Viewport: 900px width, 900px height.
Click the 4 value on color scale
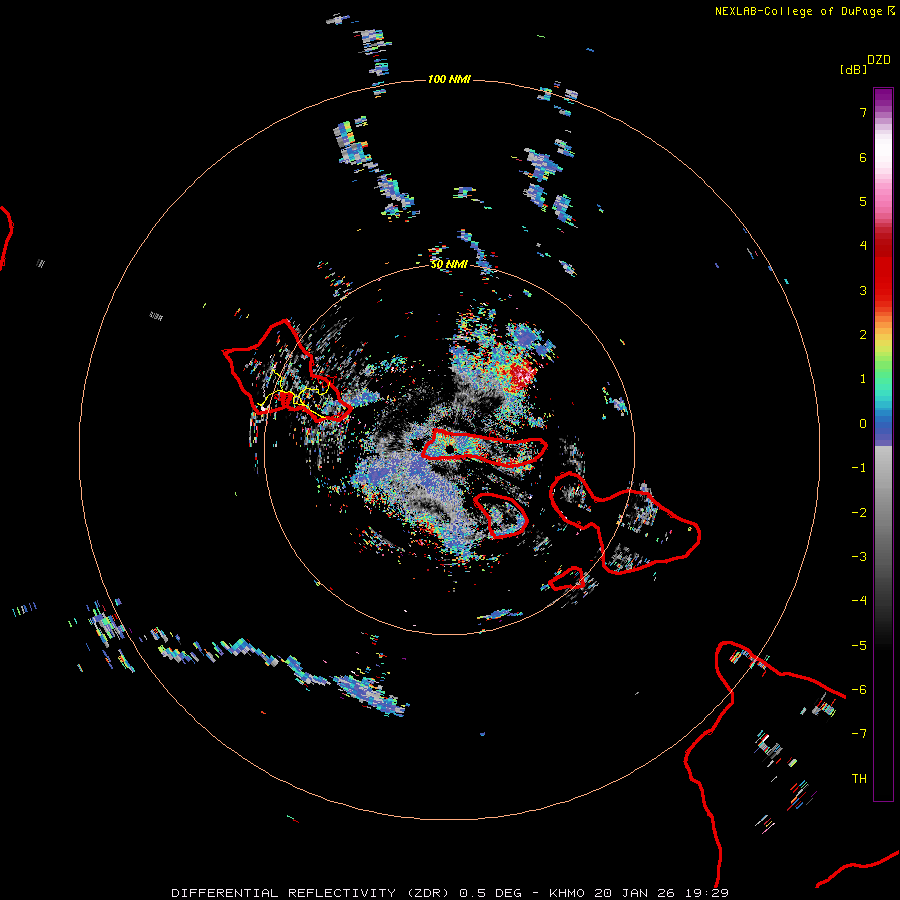863,246
